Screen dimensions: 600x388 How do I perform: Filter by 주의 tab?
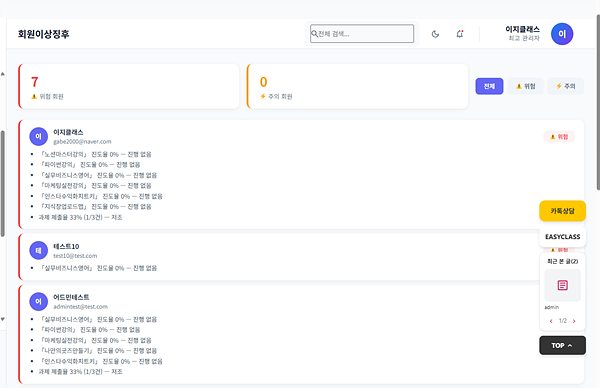click(566, 86)
